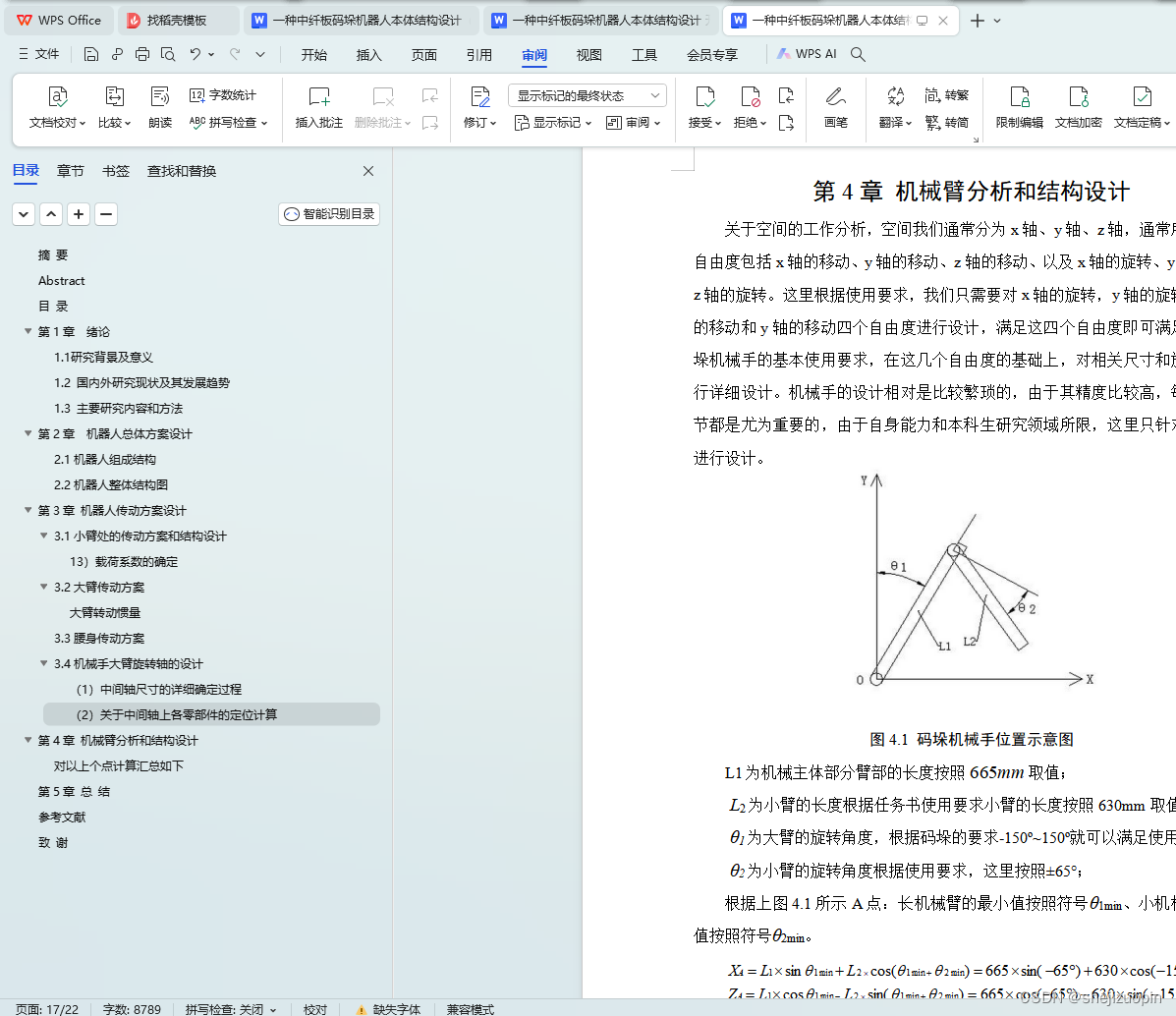Go to next change icon

point(786,122)
